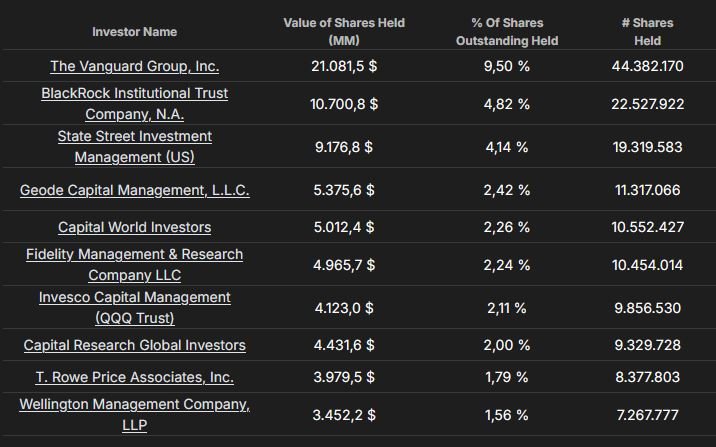Click the # Shares Held header
716x447 pixels.
point(647,32)
